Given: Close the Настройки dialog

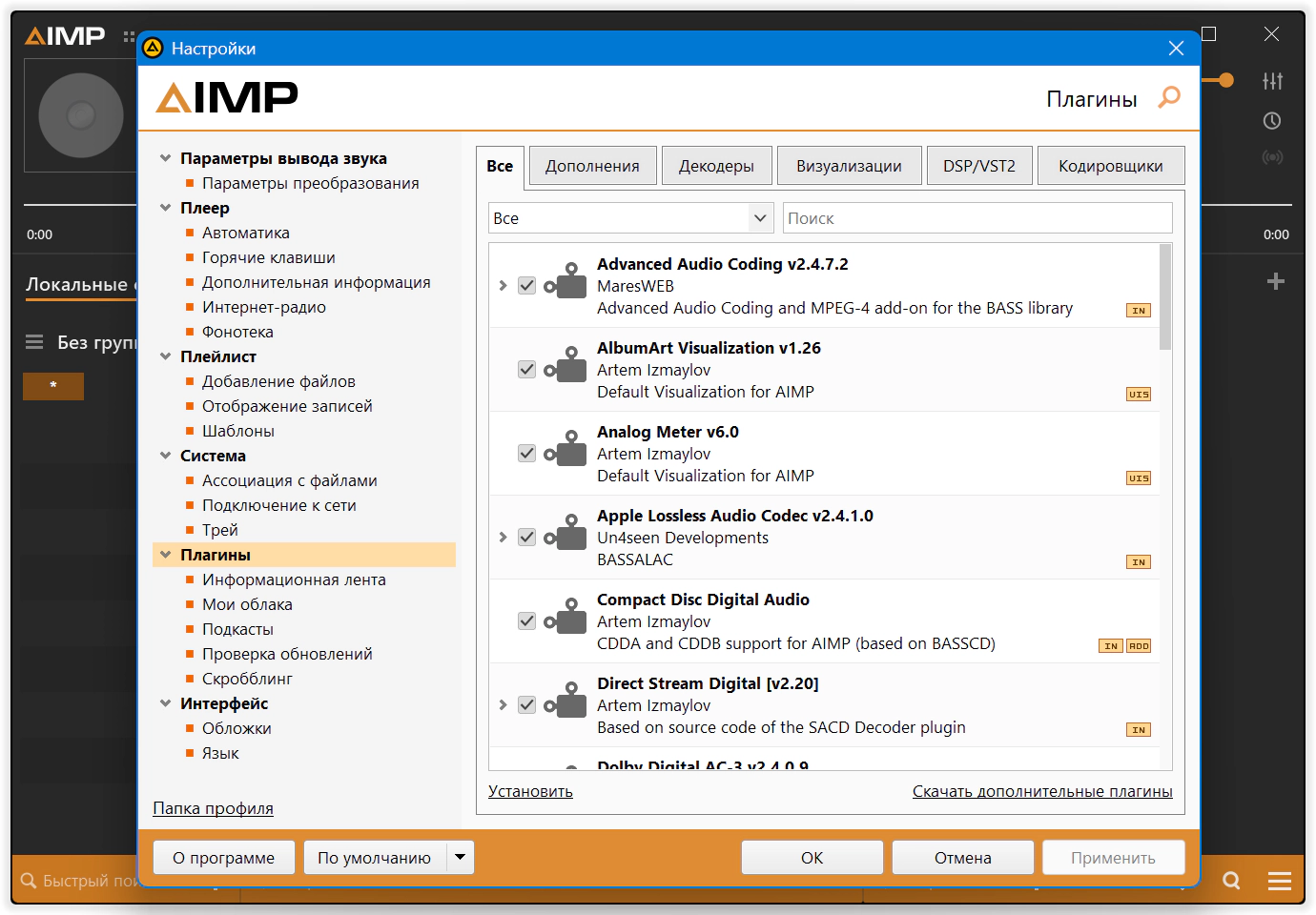Looking at the screenshot, I should coord(1176,49).
